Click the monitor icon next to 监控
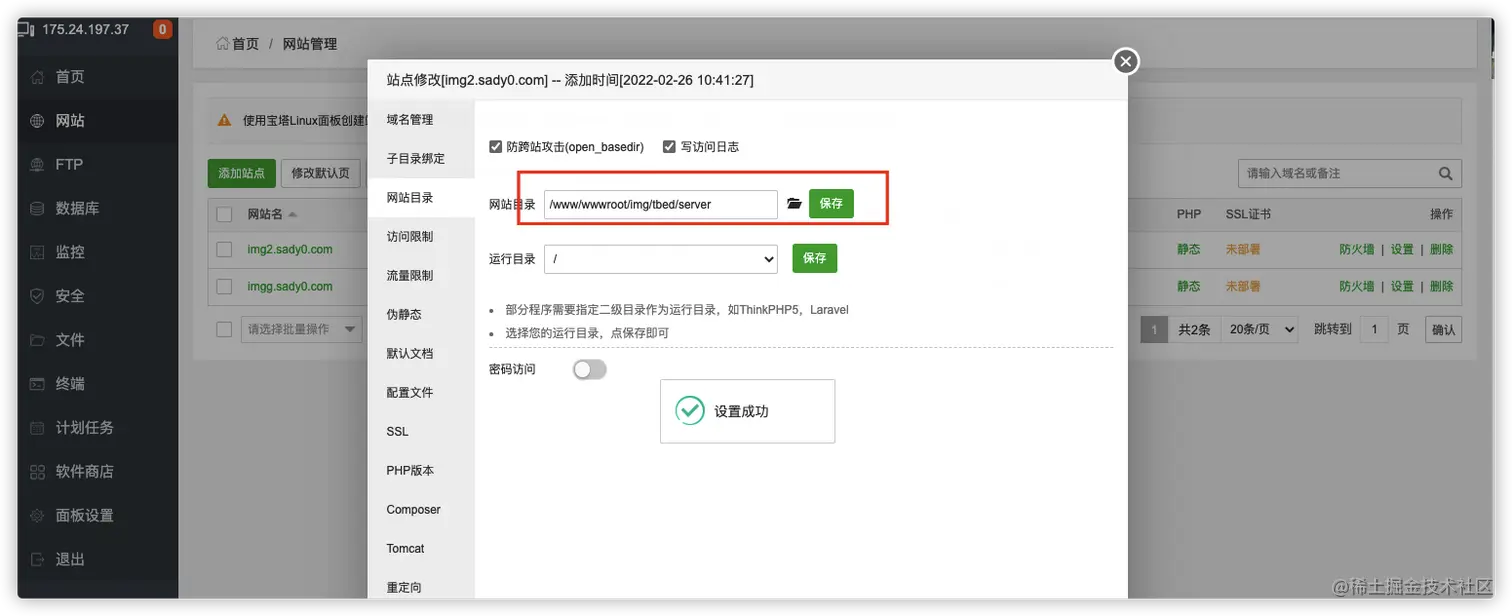The image size is (1512, 616). coord(38,252)
